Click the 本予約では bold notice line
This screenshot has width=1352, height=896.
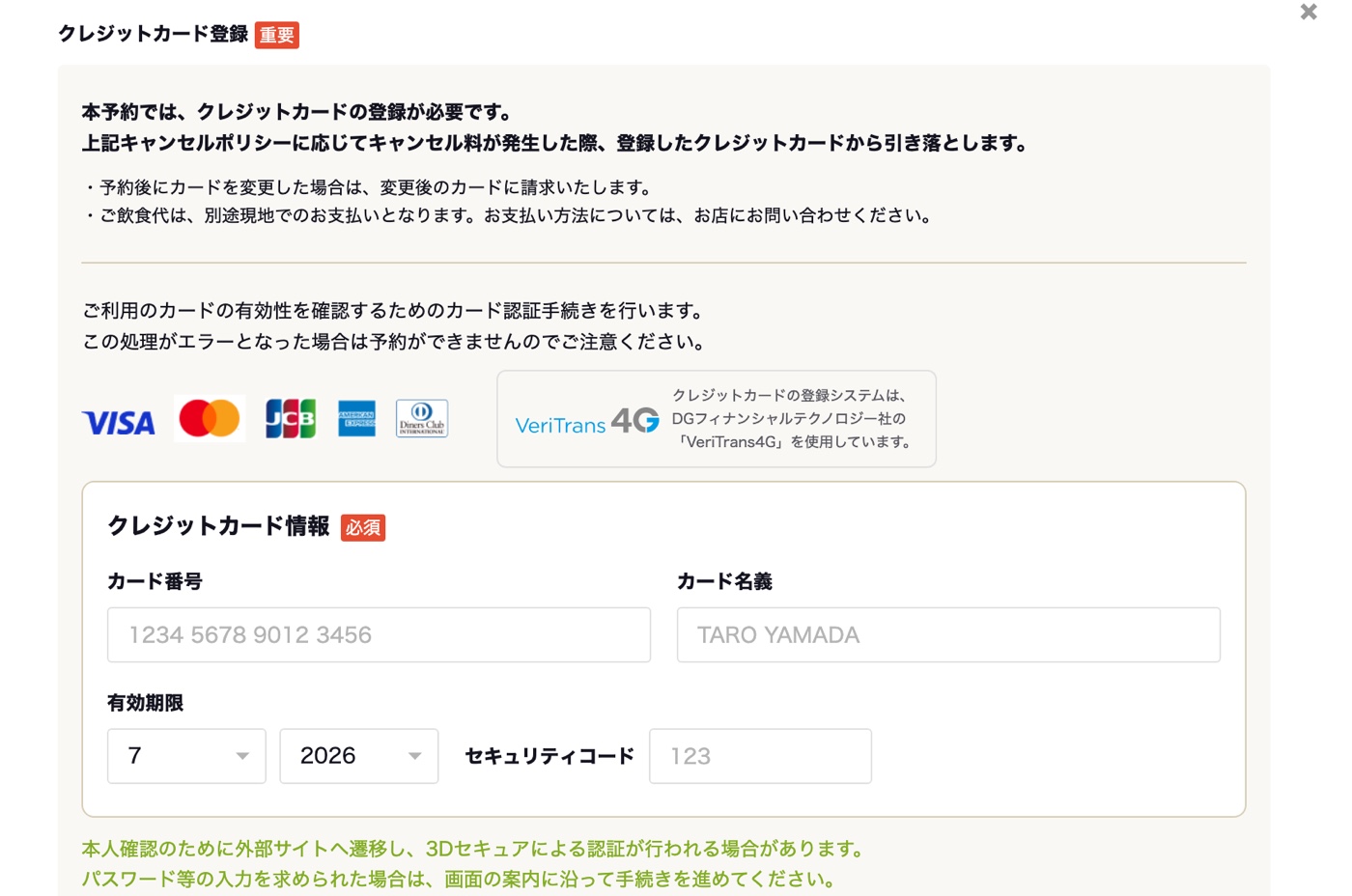click(299, 112)
